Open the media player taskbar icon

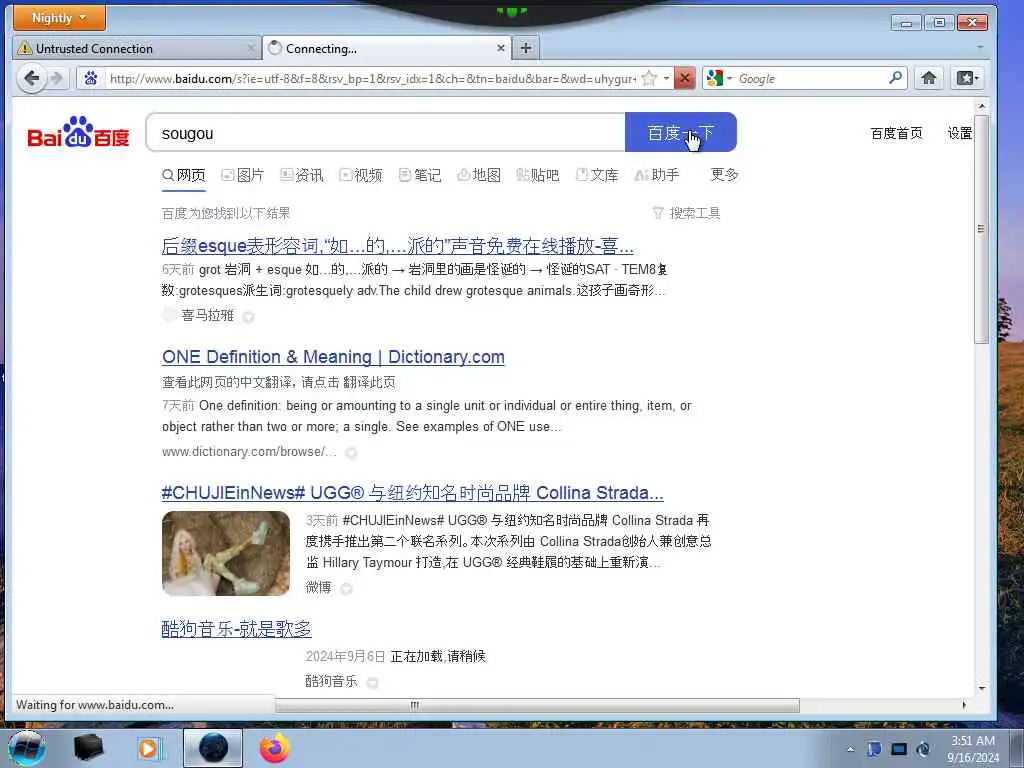(150, 748)
